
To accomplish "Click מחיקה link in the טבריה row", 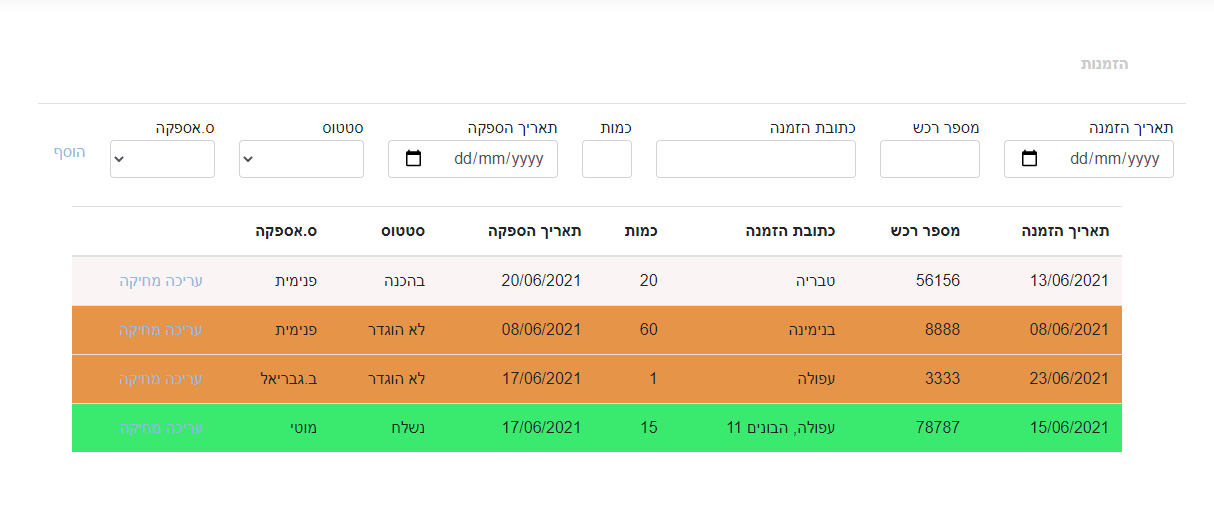I will (141, 281).
